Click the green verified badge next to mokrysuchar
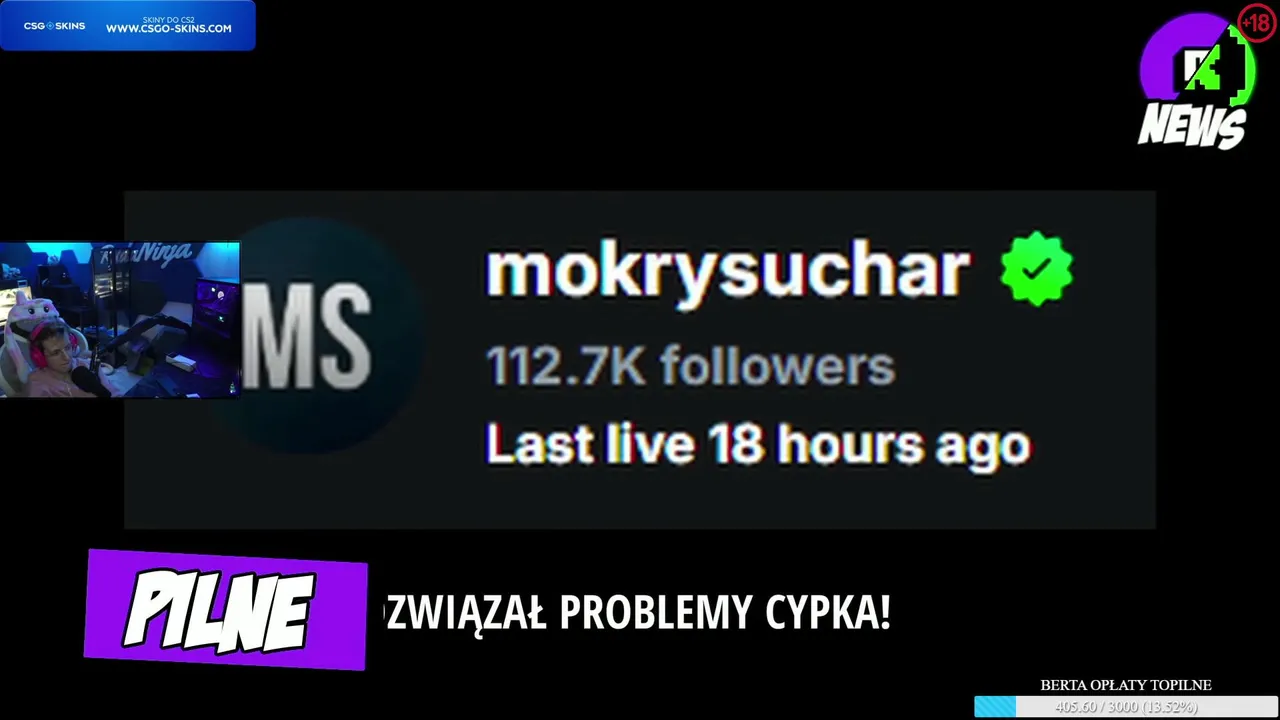 pos(1037,268)
